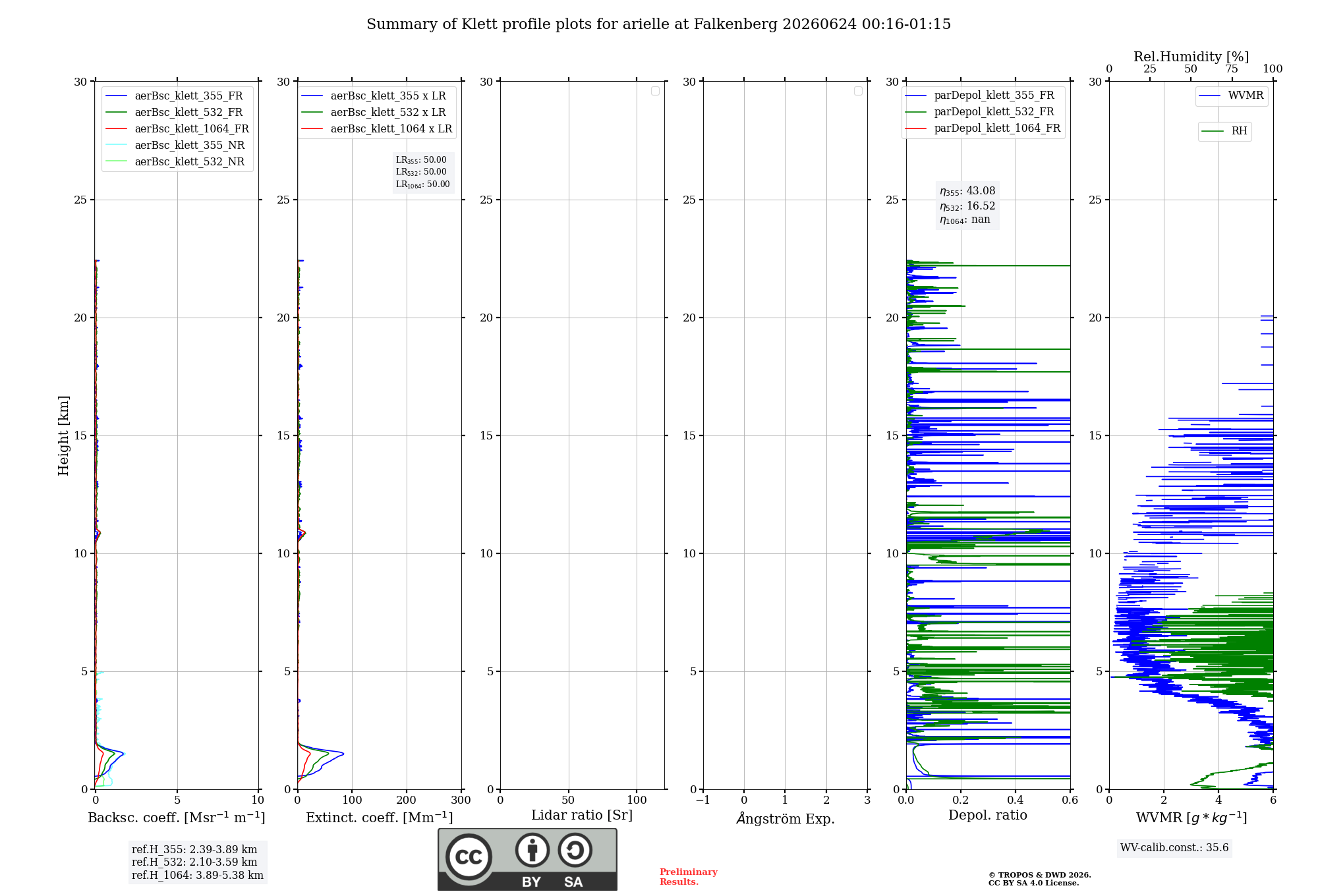Click the LR532: 50.00 annotation

coord(421,172)
